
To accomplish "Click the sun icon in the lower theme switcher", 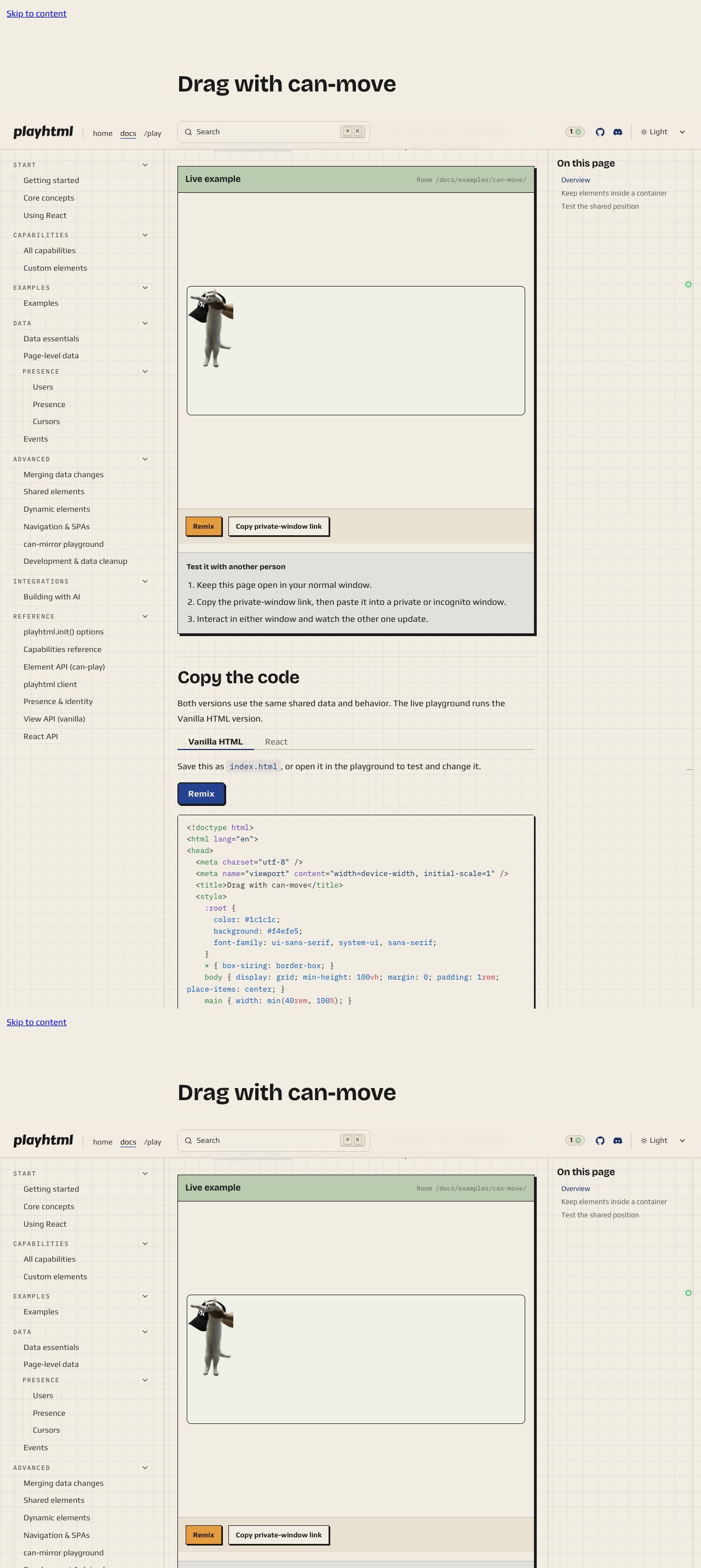I will tap(644, 1141).
